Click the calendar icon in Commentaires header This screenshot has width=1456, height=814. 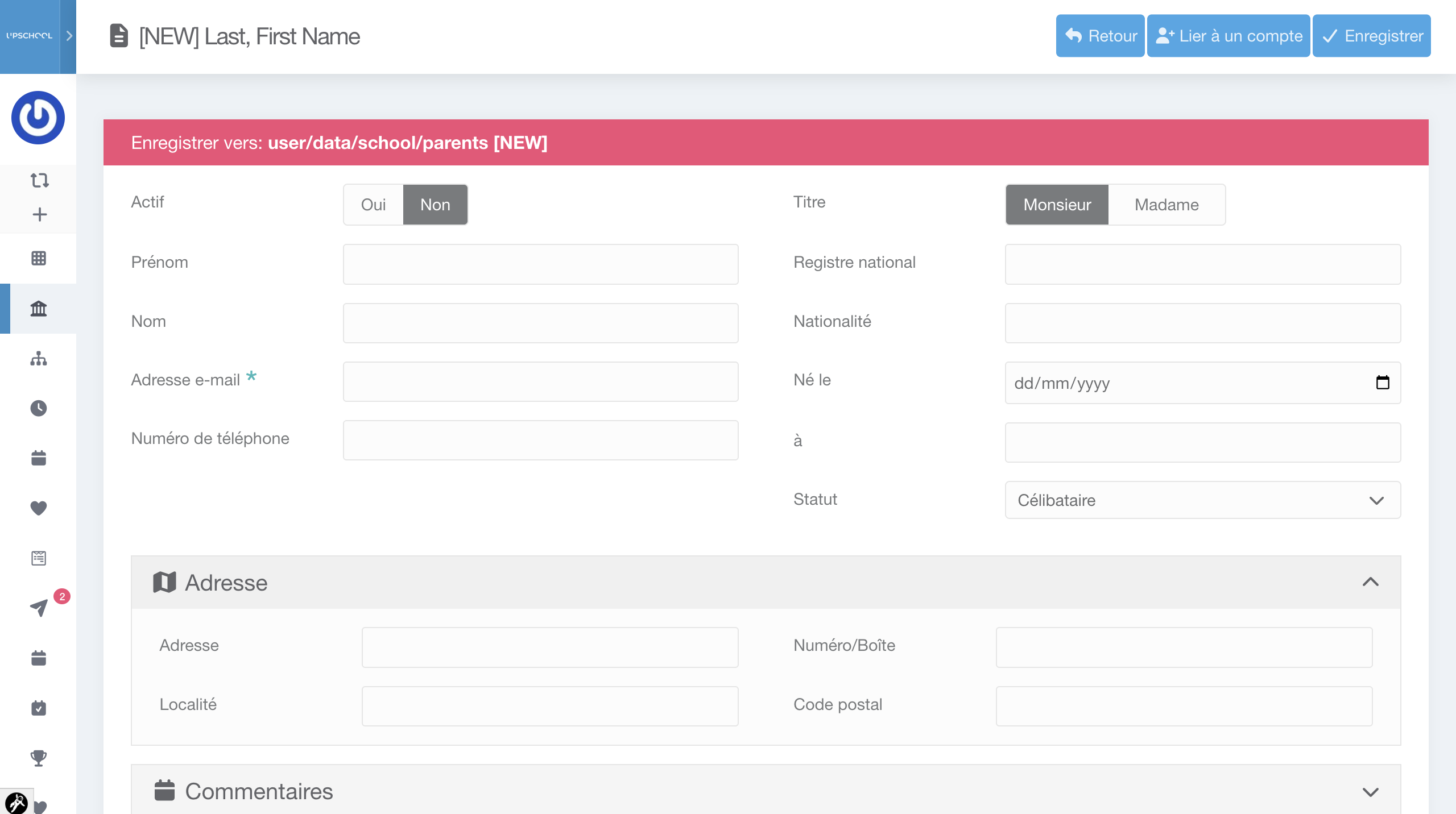164,790
